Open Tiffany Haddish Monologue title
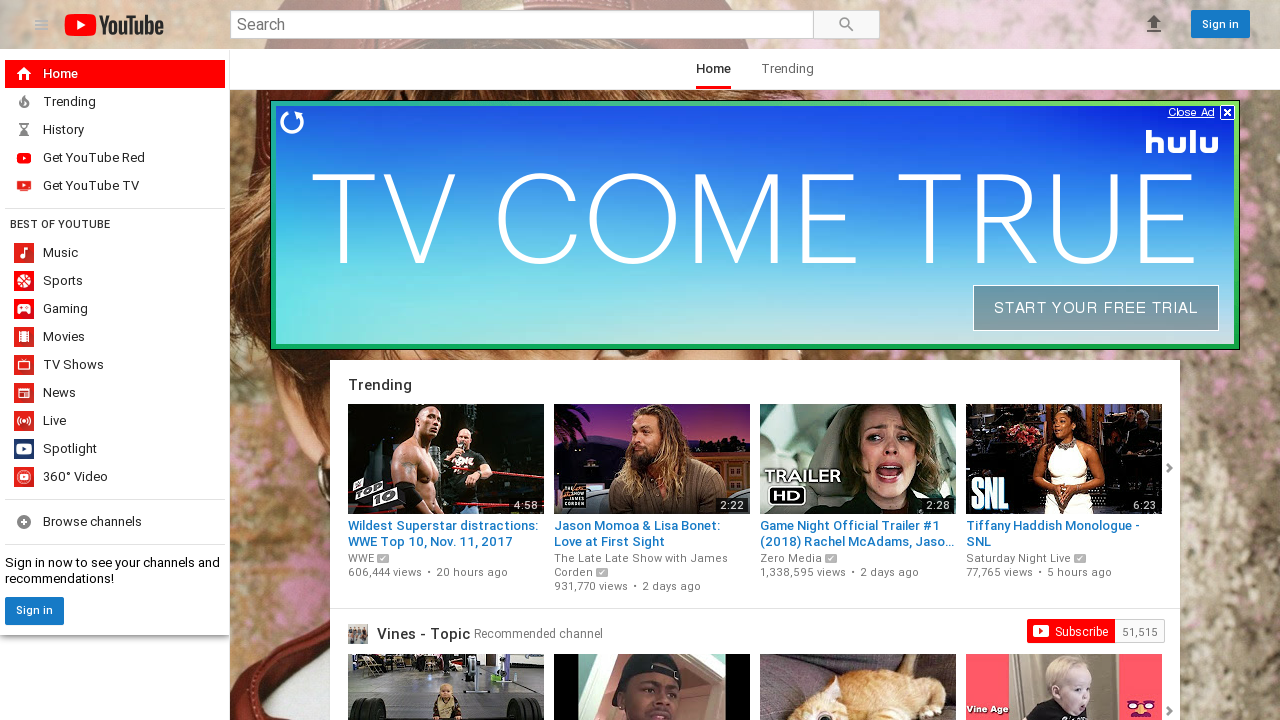1280x720 pixels. coord(1053,533)
